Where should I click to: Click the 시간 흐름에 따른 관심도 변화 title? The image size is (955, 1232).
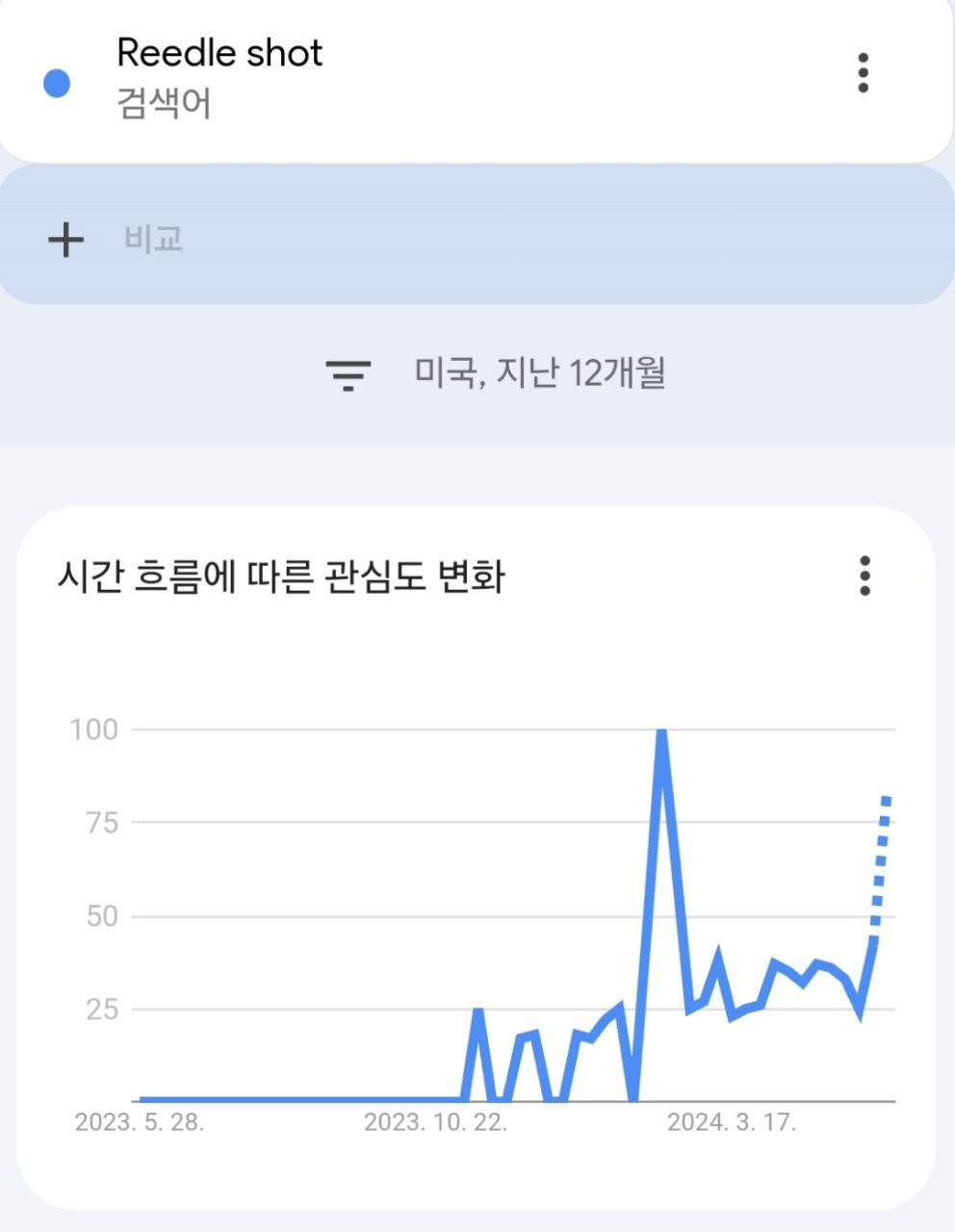[280, 577]
